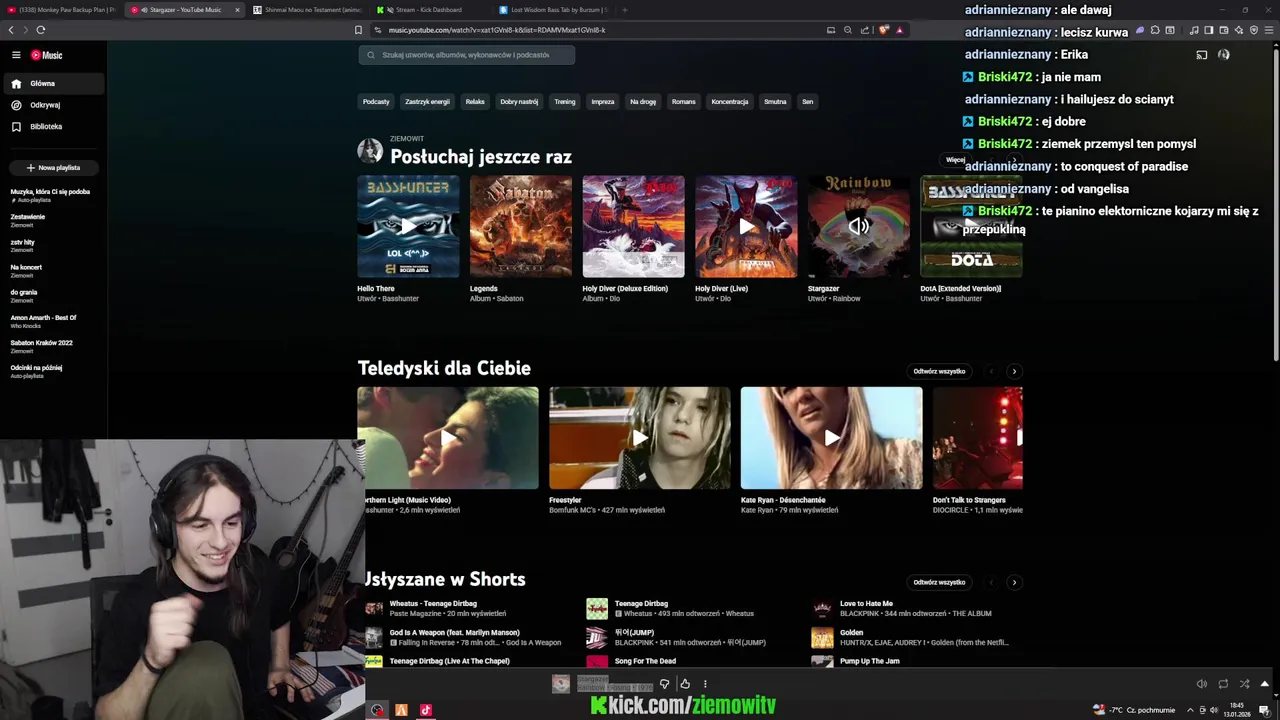Create a Nowa playlista

(53, 168)
